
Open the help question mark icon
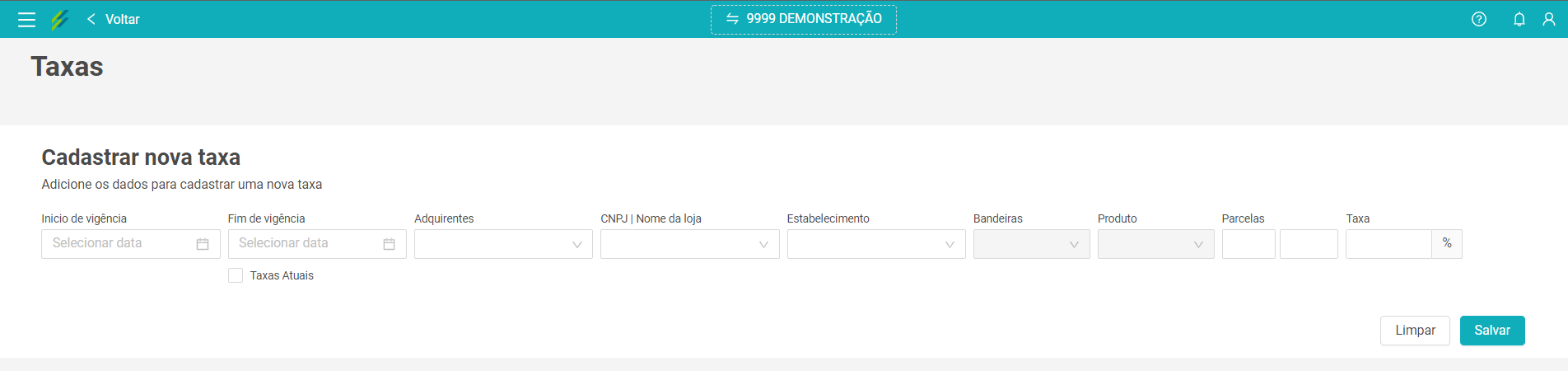pos(1479,19)
